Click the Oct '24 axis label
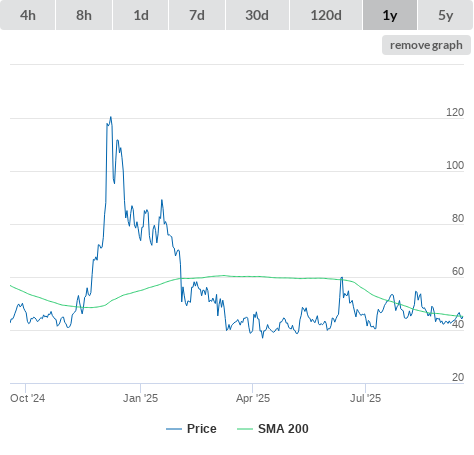Viewport: 474px width, 455px height. point(27,398)
